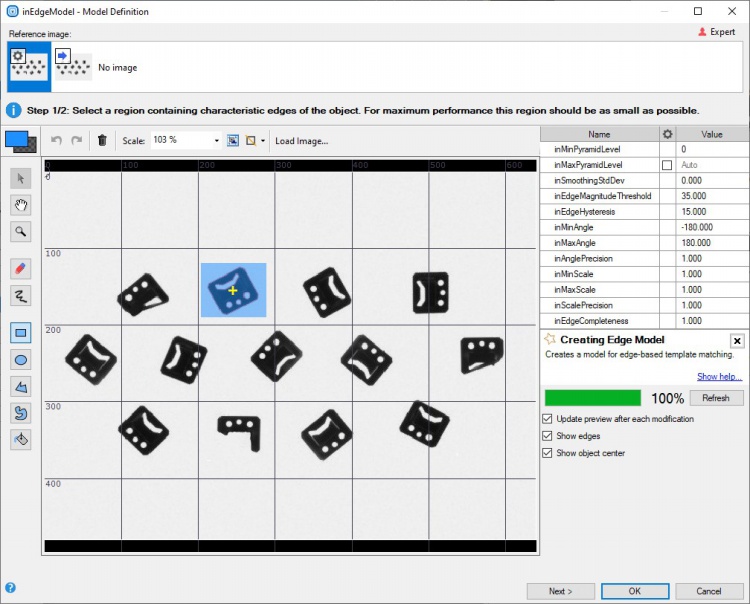750x604 pixels.
Task: Choose the polygon region tool
Action: pos(21,386)
